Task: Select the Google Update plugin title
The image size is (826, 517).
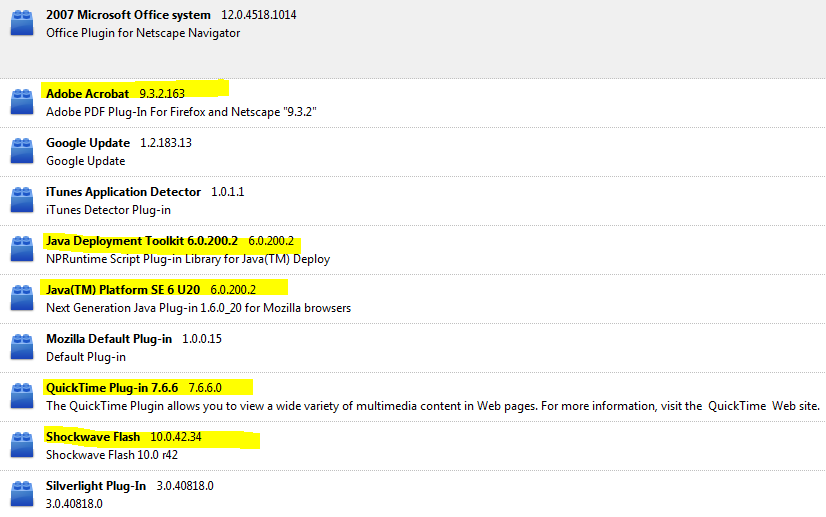Action: [x=88, y=143]
